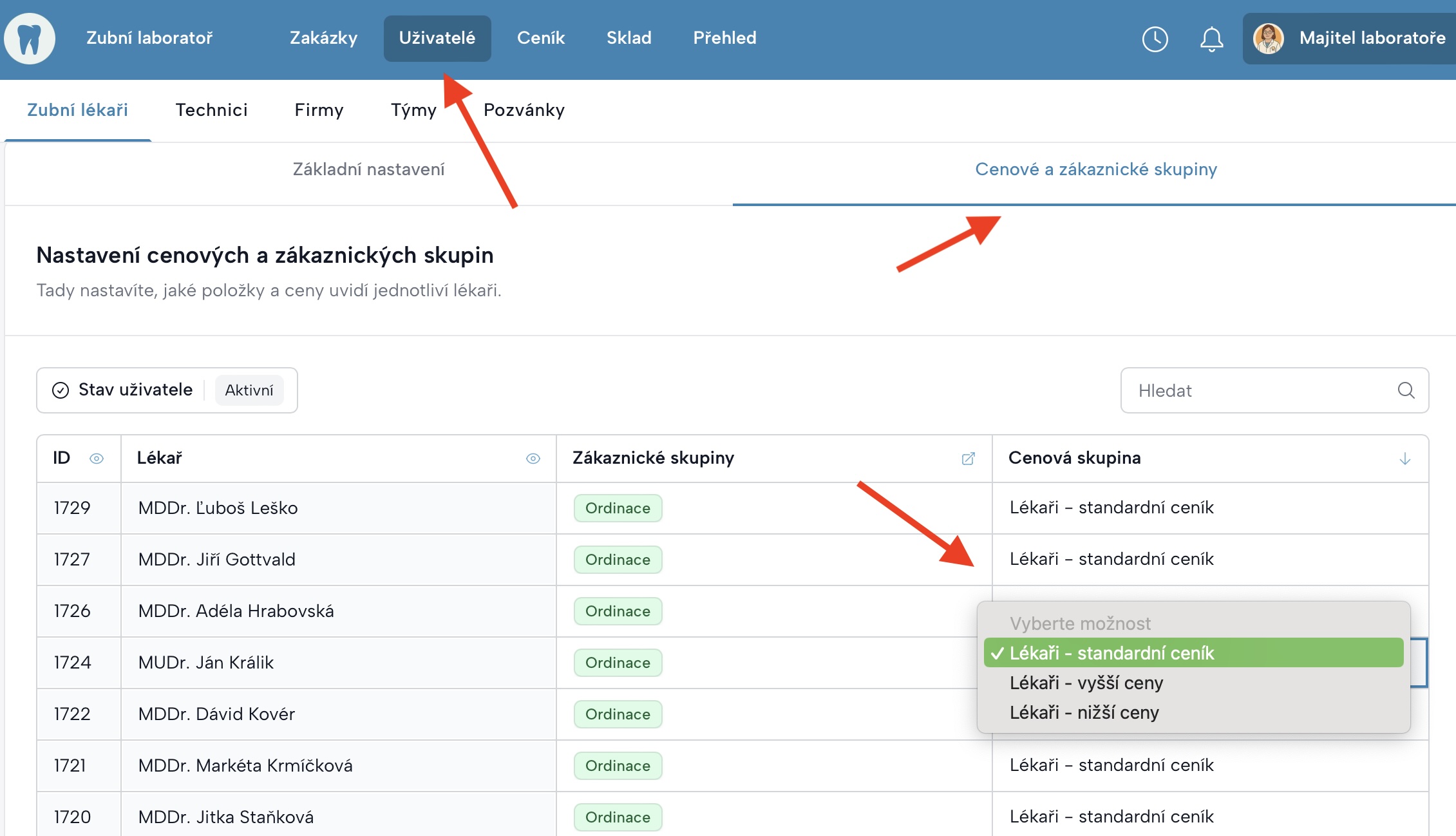Click the user avatar picture

[x=1268, y=39]
